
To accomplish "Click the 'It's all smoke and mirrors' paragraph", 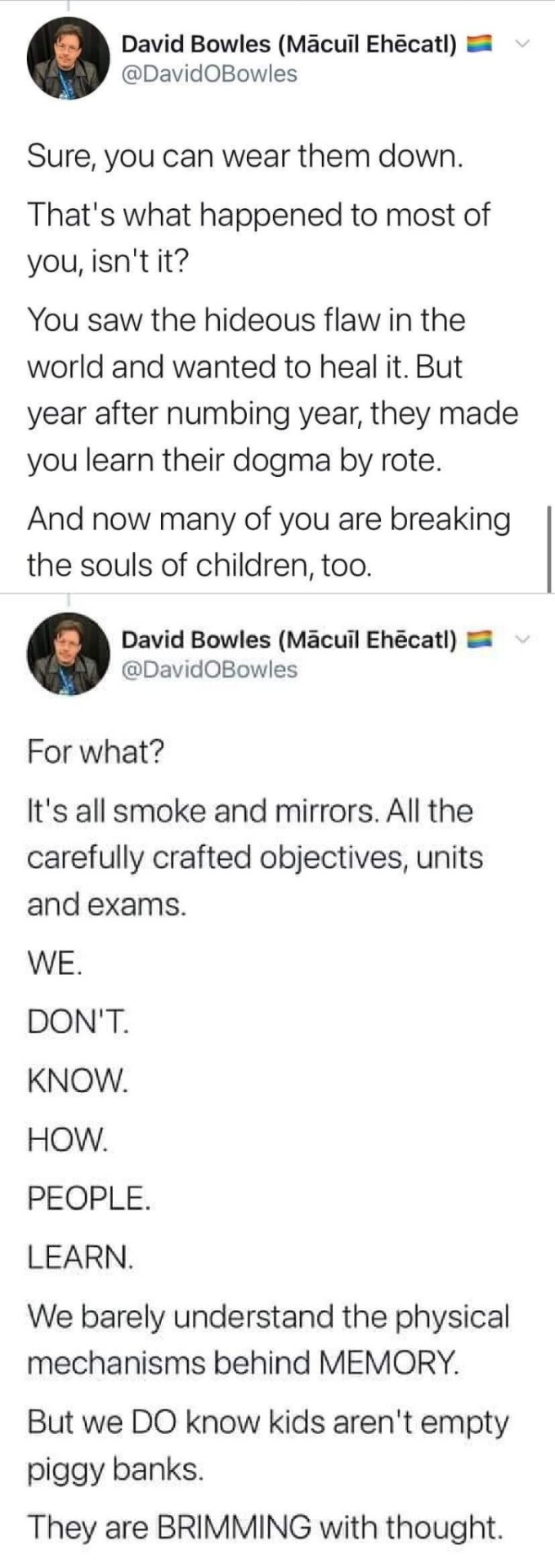I will coord(254,857).
